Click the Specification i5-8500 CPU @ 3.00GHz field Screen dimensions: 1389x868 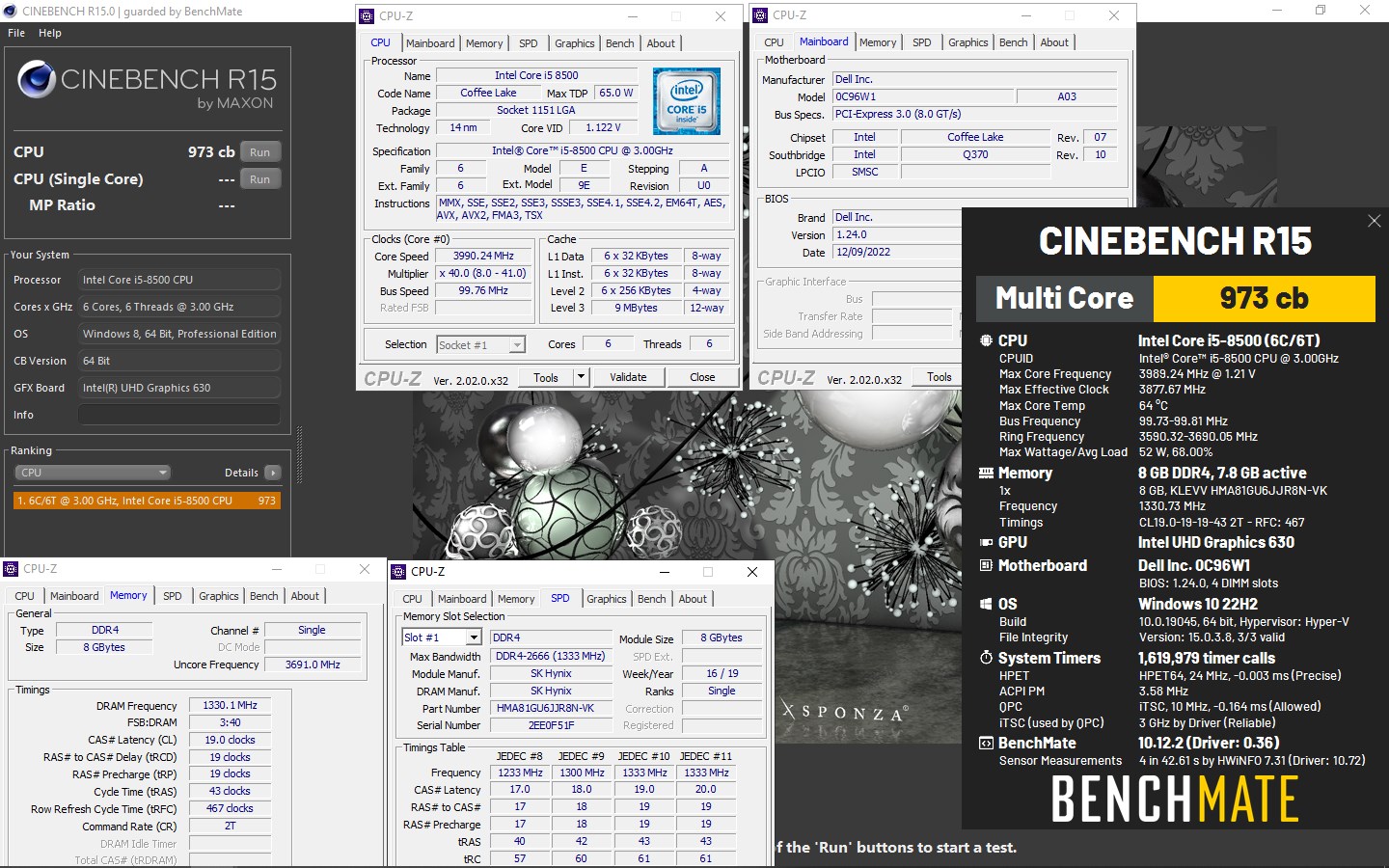coord(583,150)
